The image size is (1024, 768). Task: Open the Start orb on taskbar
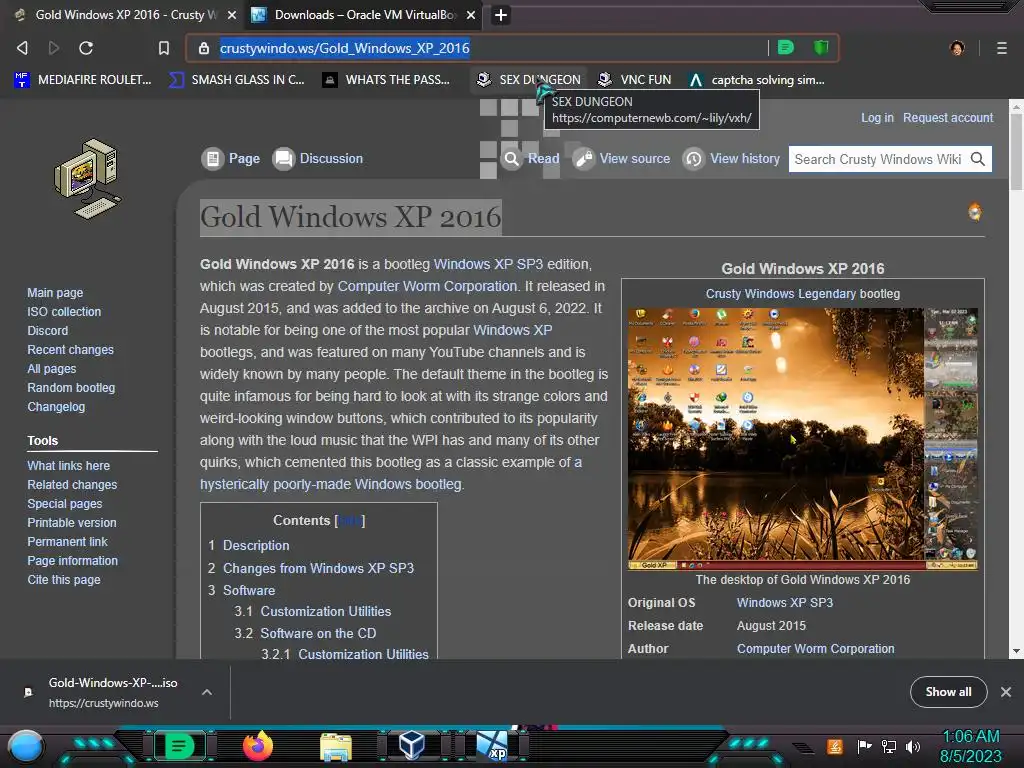[25, 747]
